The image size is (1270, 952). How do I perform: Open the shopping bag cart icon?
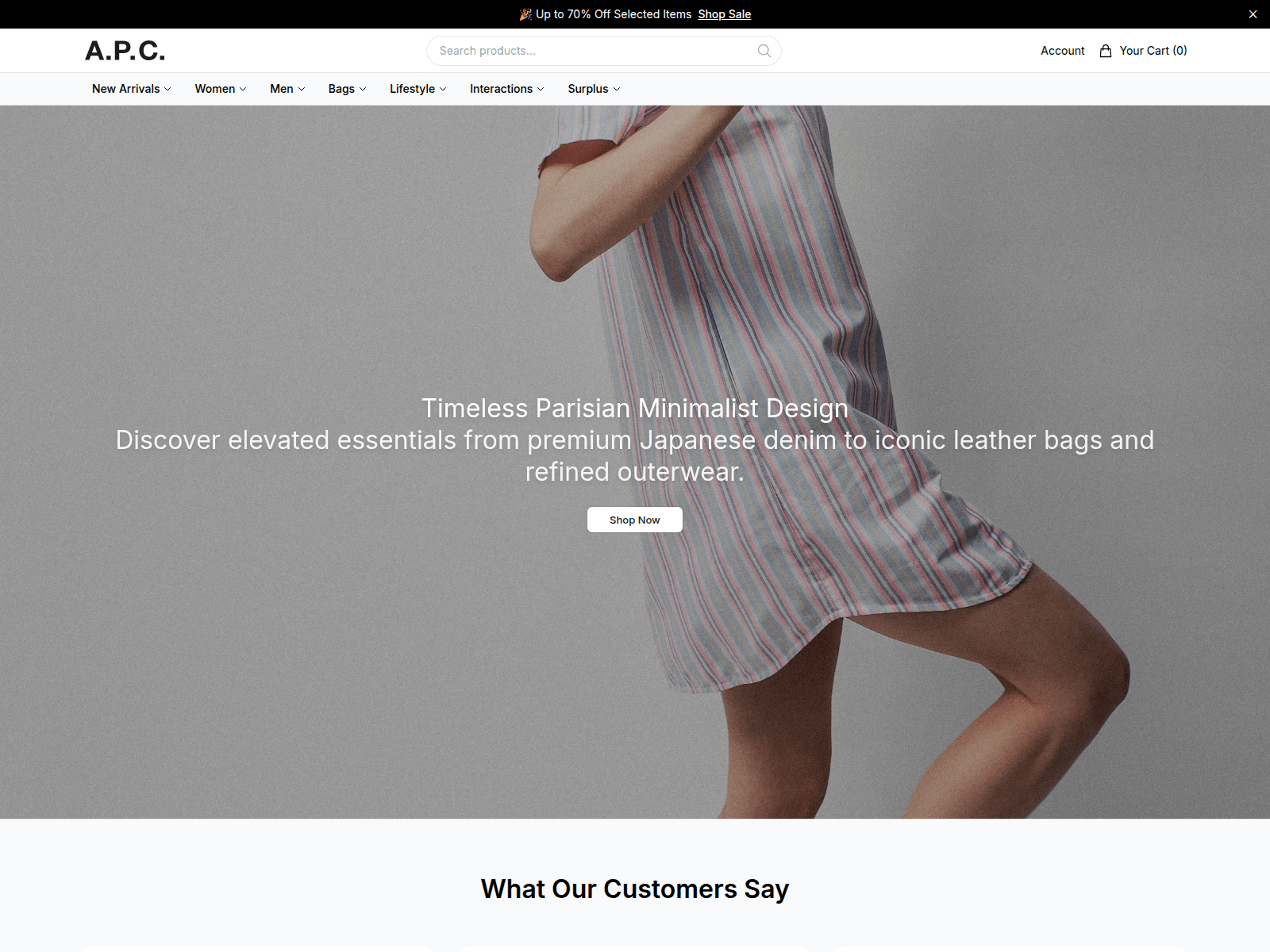coord(1105,51)
